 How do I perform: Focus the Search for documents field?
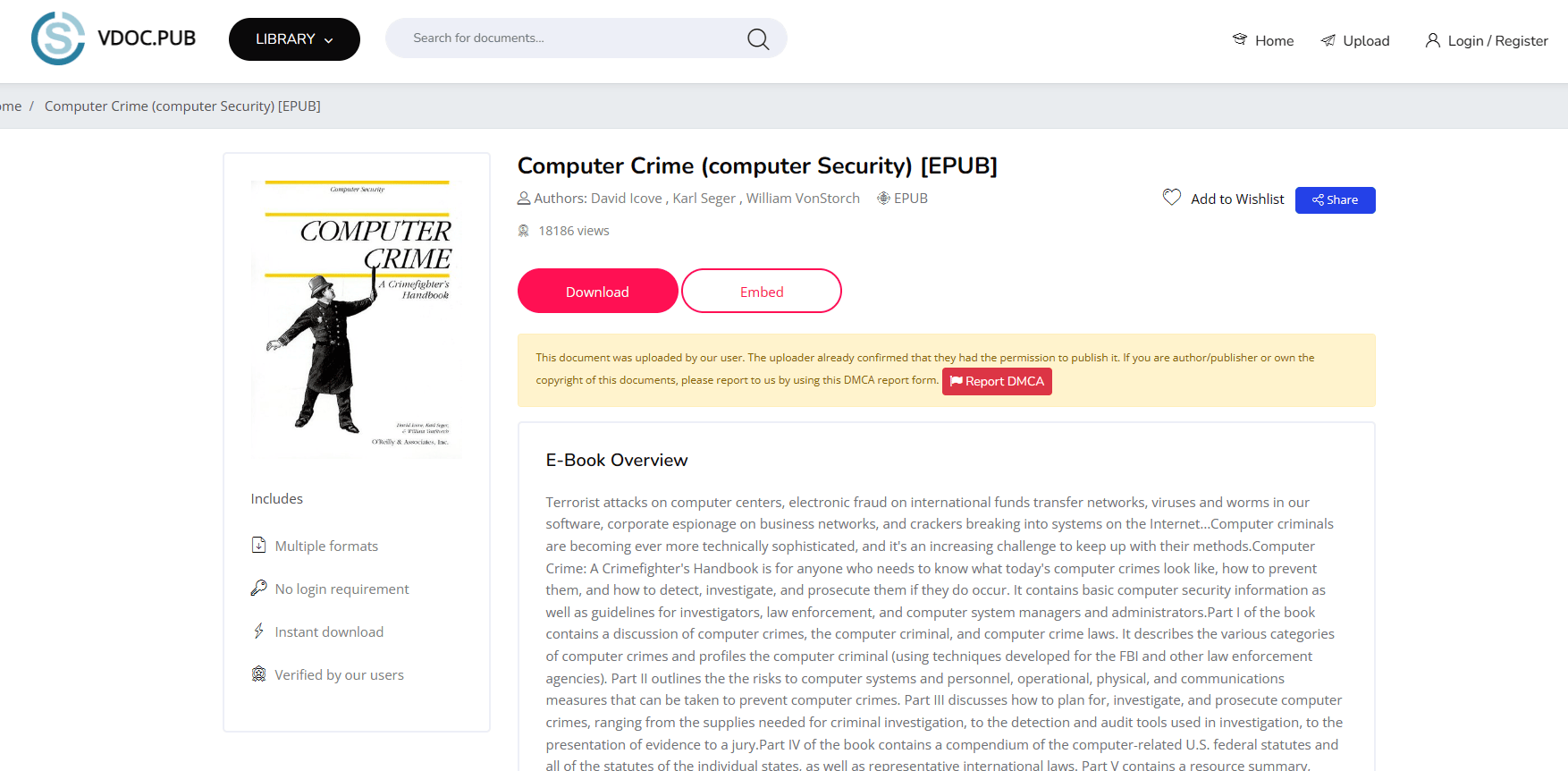tap(572, 38)
